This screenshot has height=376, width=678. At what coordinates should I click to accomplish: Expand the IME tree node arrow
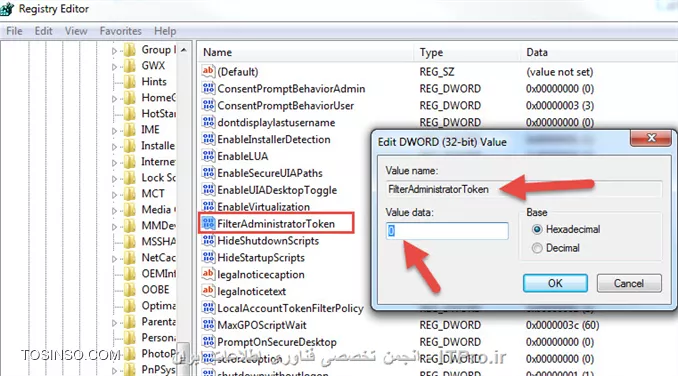tap(114, 131)
